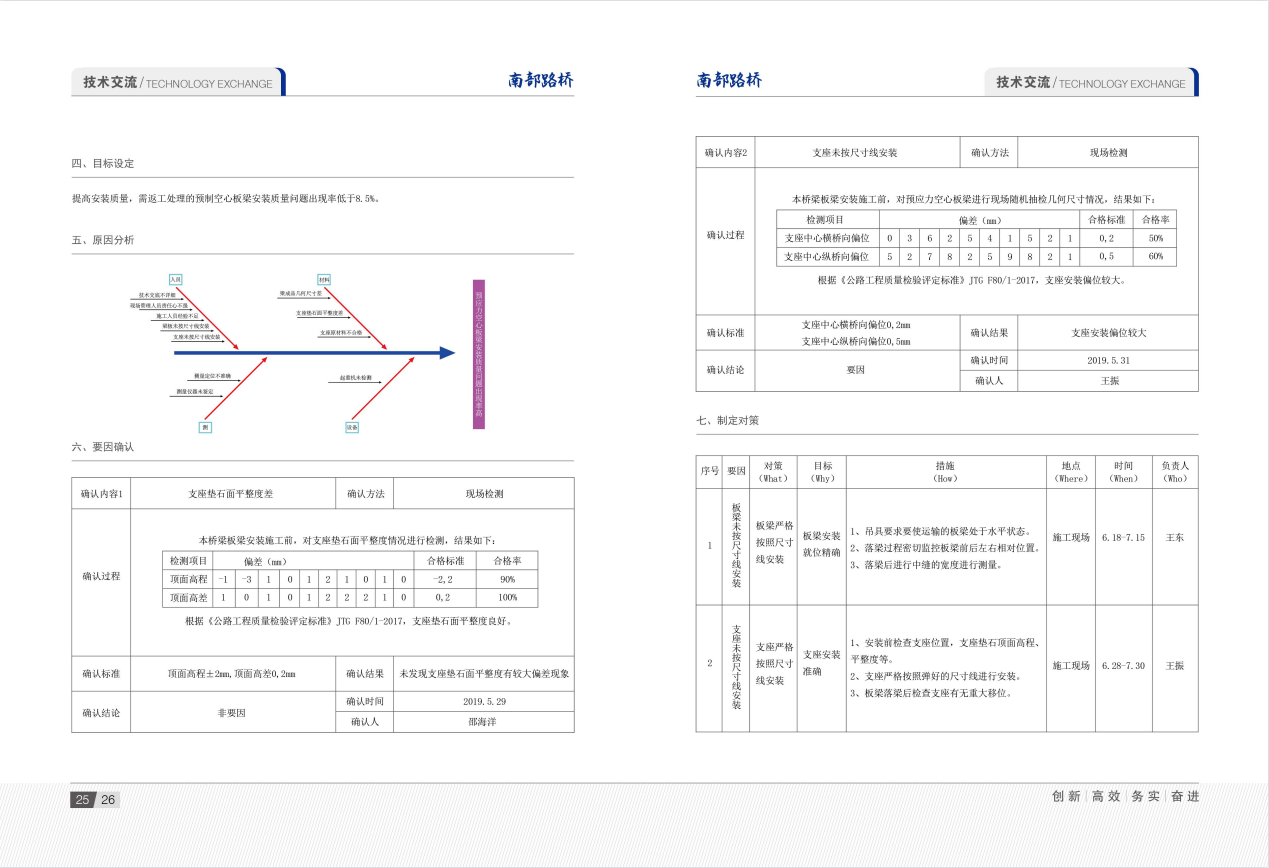Select the heading "四、目标设定"
The width and height of the screenshot is (1269, 868).
pos(103,163)
